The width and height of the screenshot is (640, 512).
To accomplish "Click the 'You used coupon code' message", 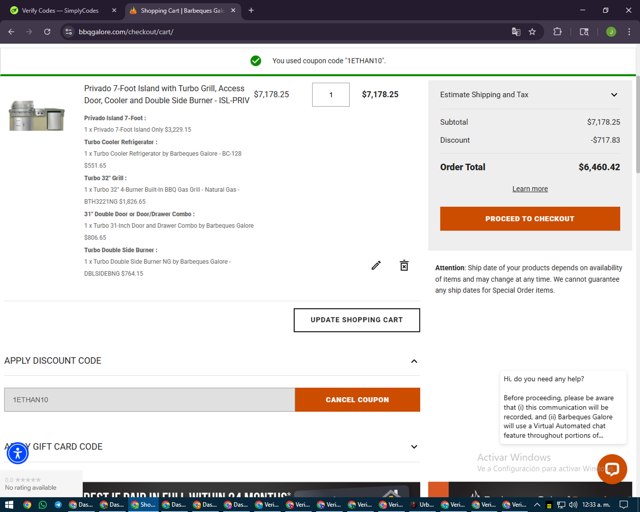I will (329, 61).
